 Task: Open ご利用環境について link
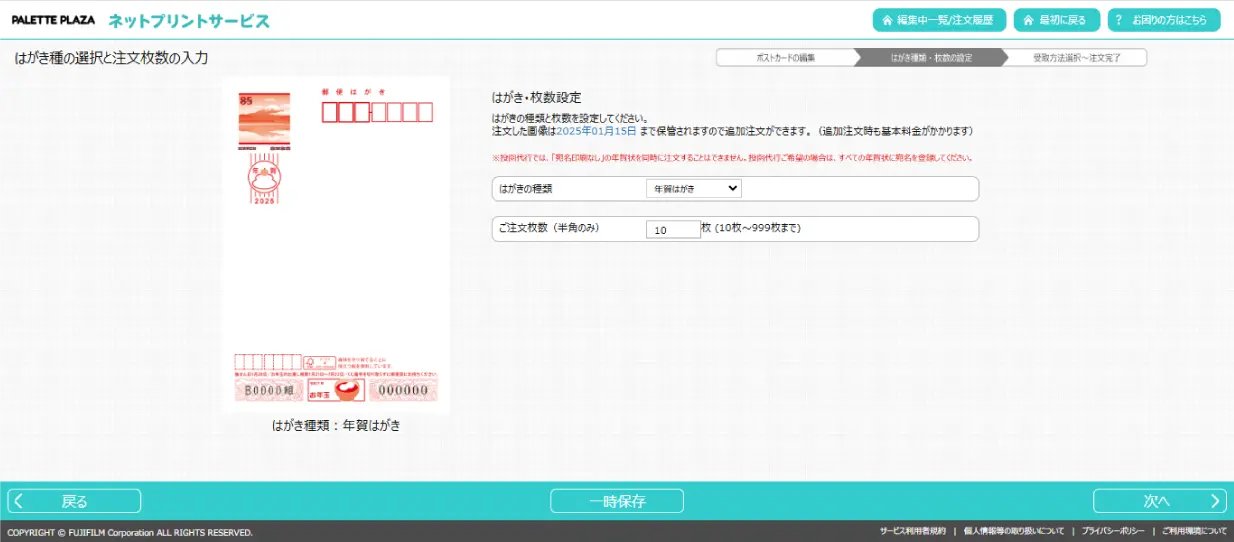tap(1194, 531)
